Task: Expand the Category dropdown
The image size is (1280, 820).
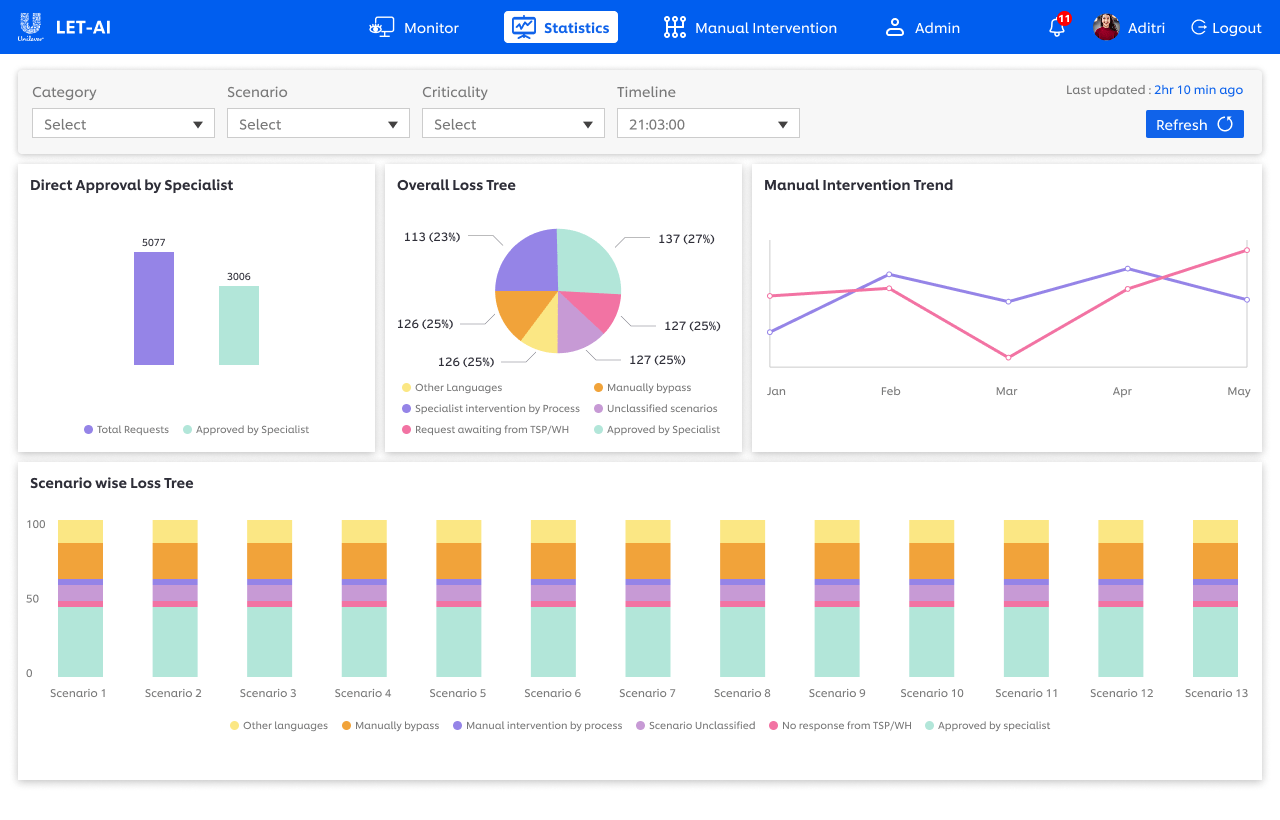Action: (123, 124)
